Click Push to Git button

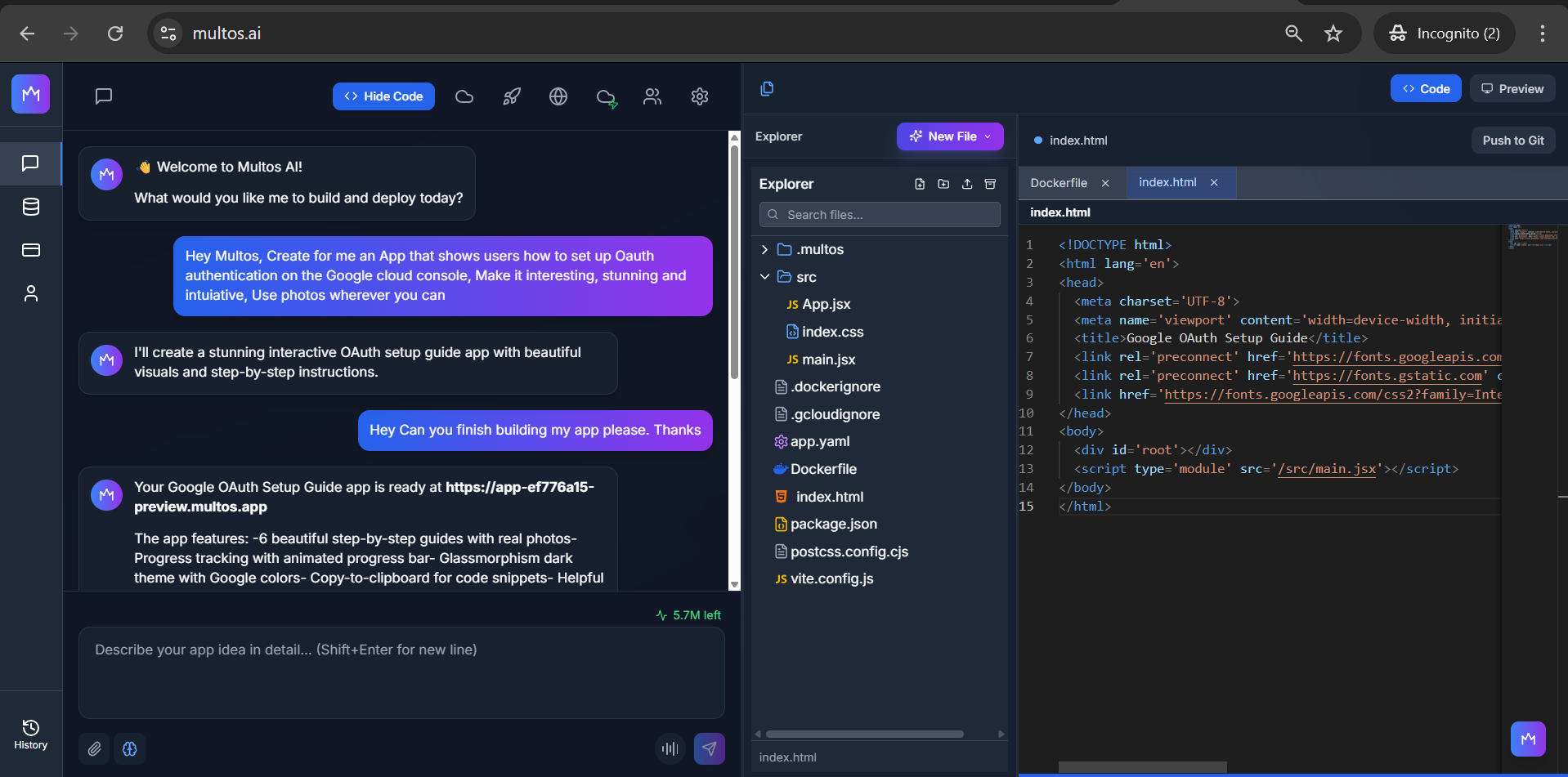1513,141
